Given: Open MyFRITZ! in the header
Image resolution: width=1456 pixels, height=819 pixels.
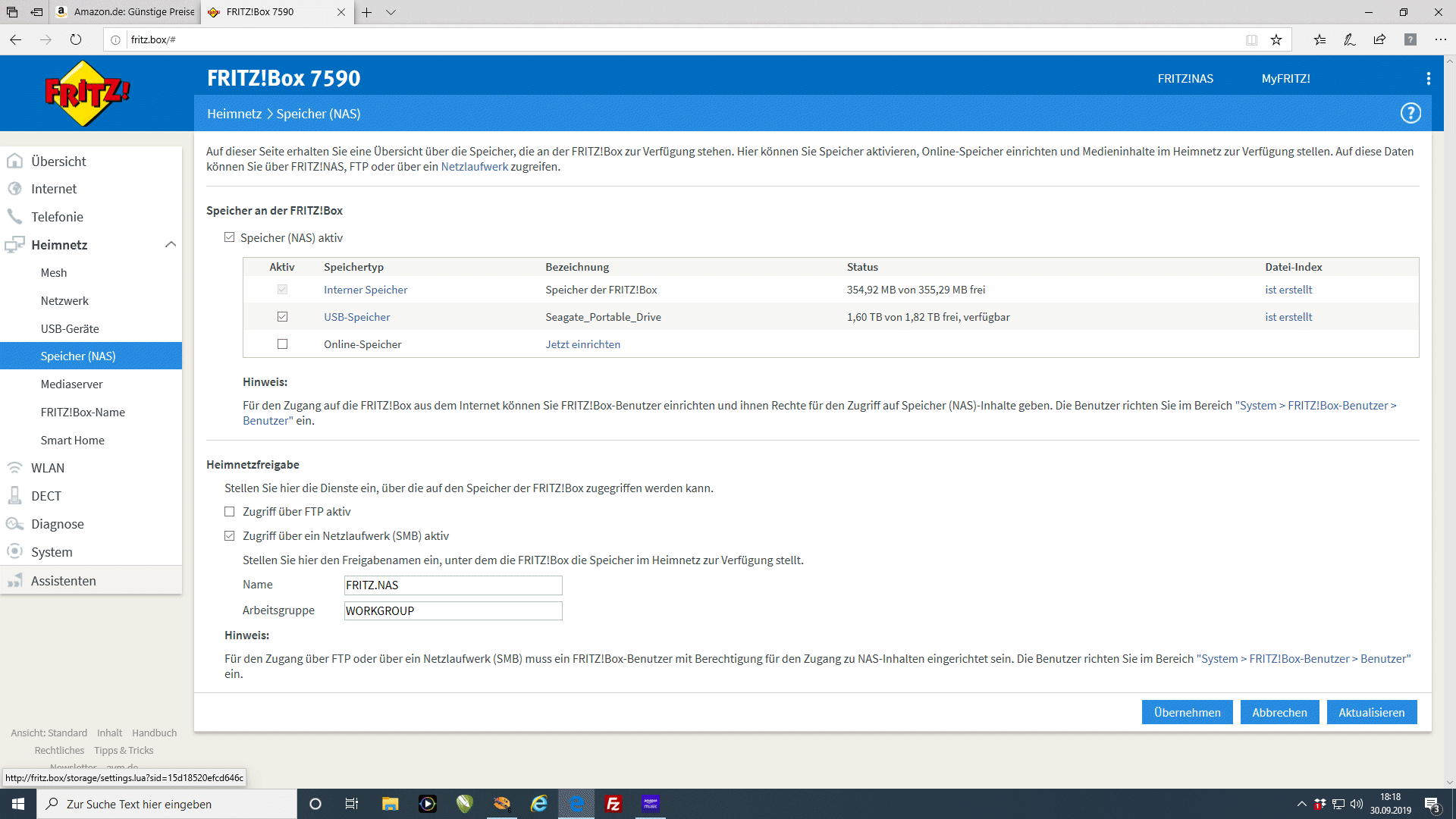Looking at the screenshot, I should pos(1286,79).
